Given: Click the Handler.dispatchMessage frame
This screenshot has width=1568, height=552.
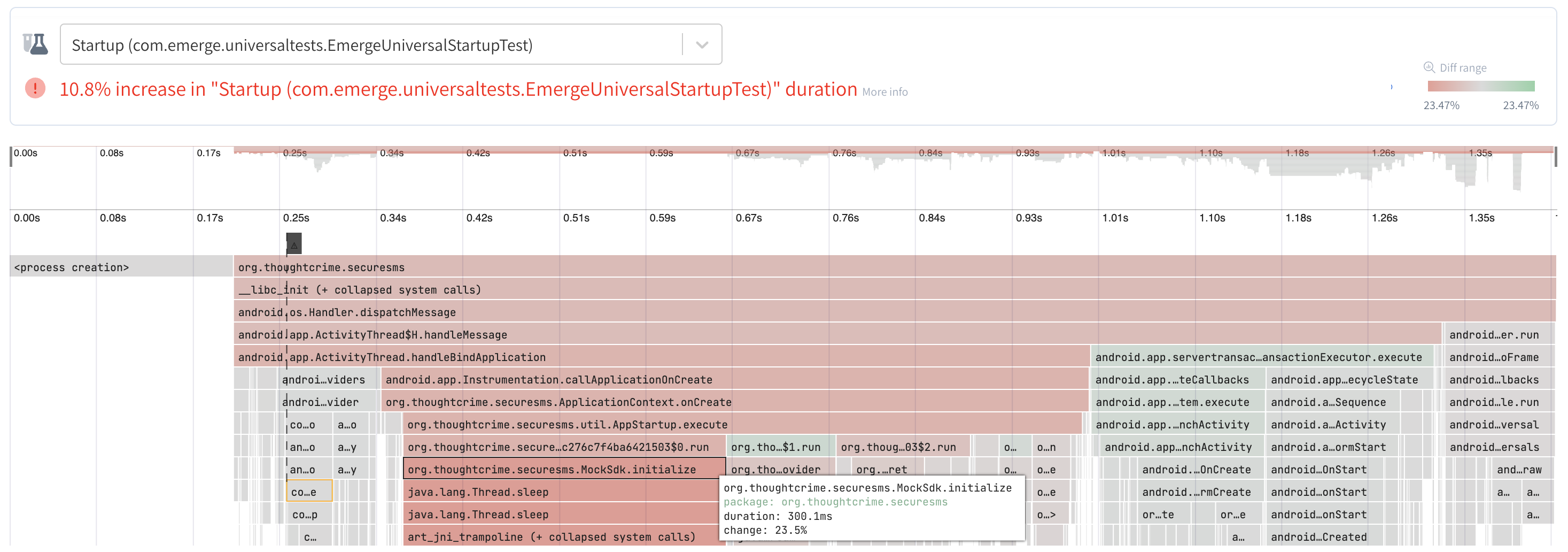Looking at the screenshot, I should point(852,312).
